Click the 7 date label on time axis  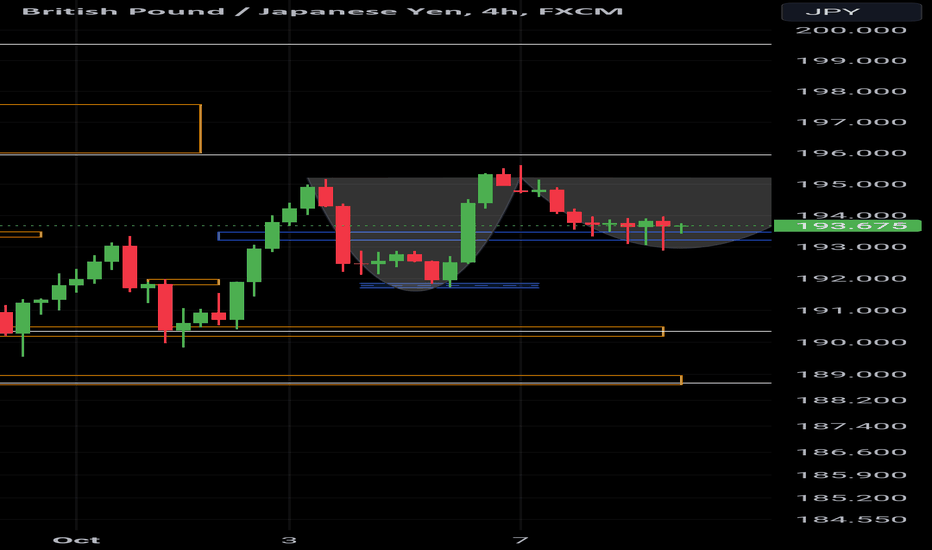click(521, 540)
